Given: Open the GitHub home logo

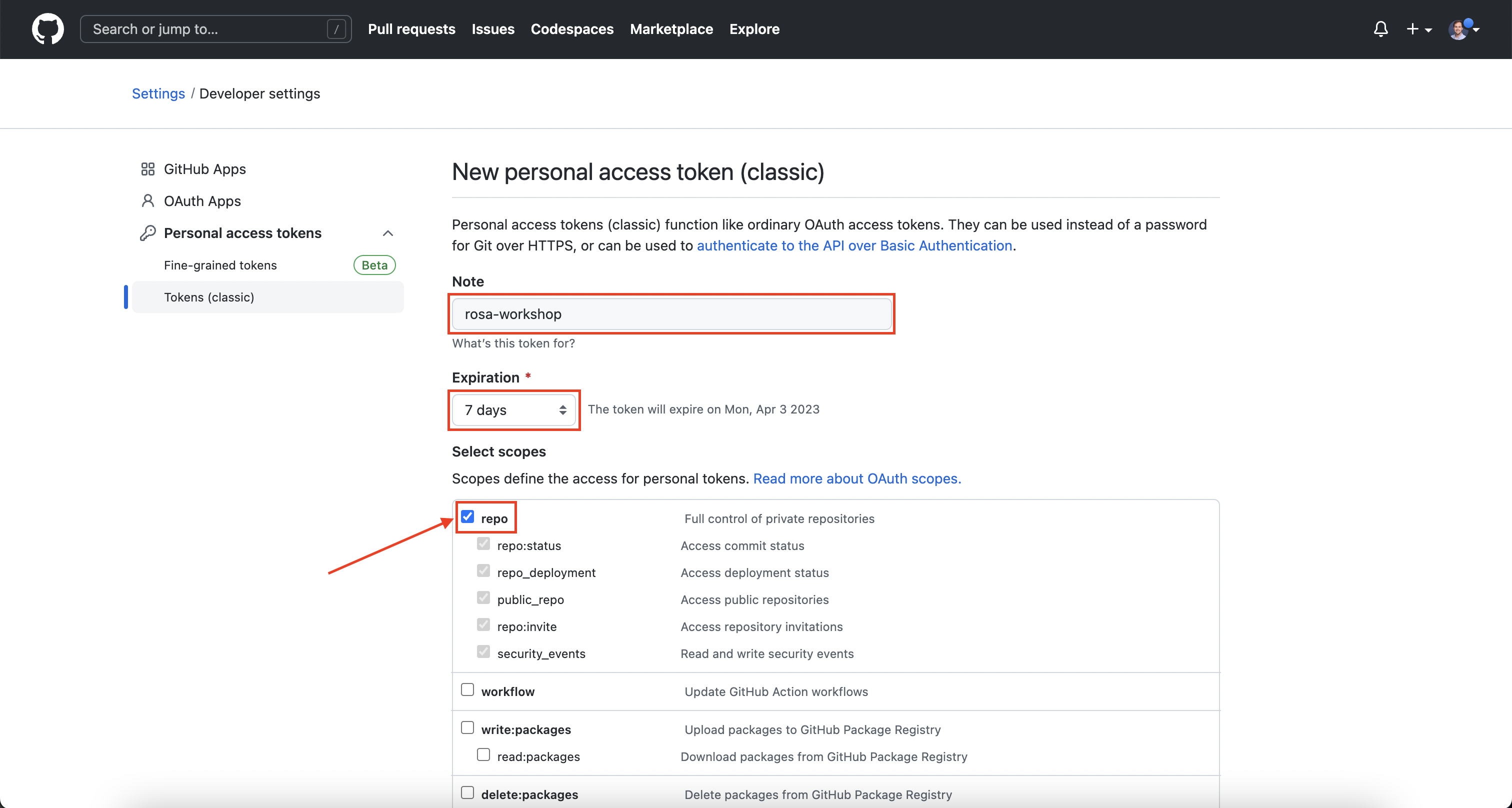Looking at the screenshot, I should (x=47, y=29).
